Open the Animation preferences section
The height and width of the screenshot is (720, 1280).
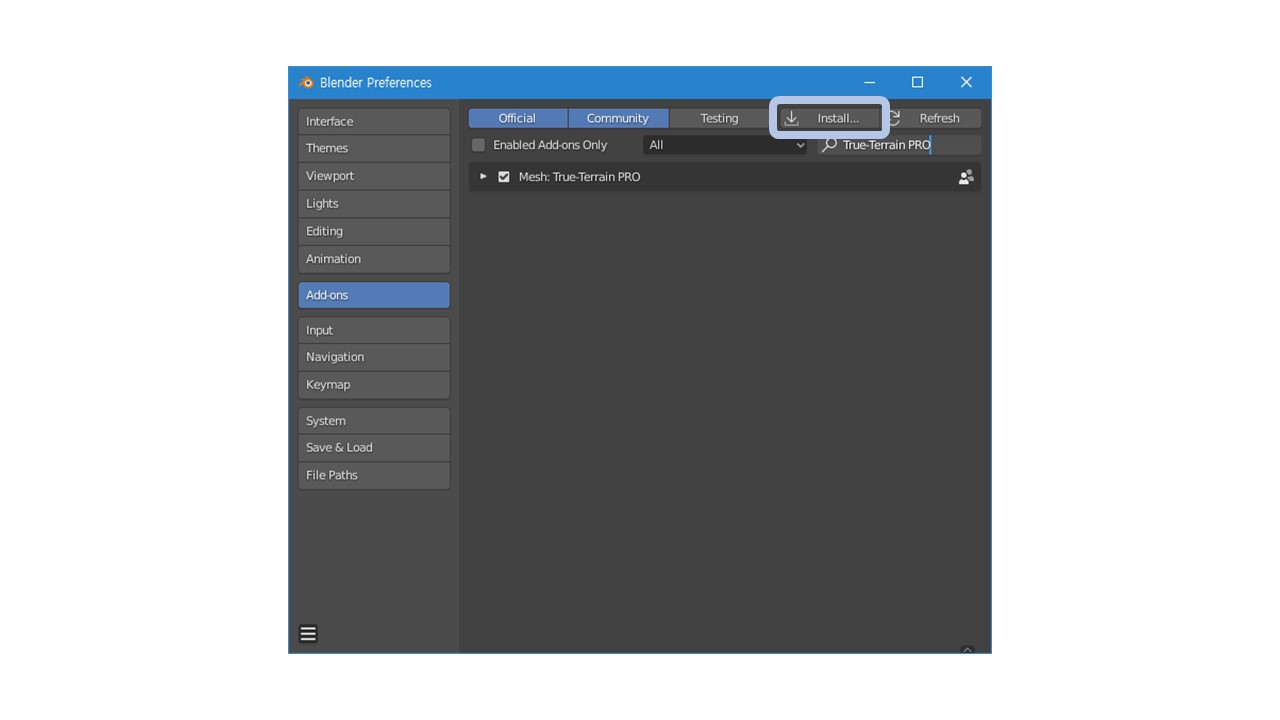pyautogui.click(x=374, y=259)
